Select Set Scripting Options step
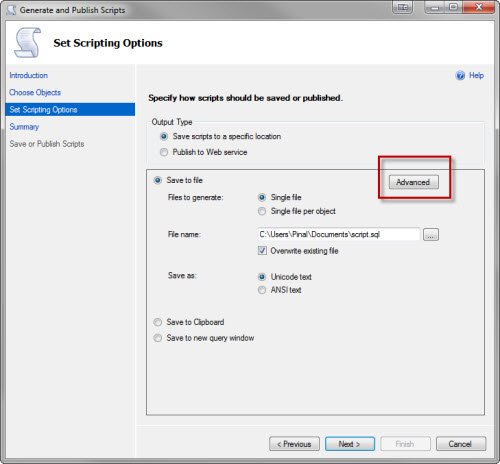This screenshot has width=500, height=464. click(70, 110)
